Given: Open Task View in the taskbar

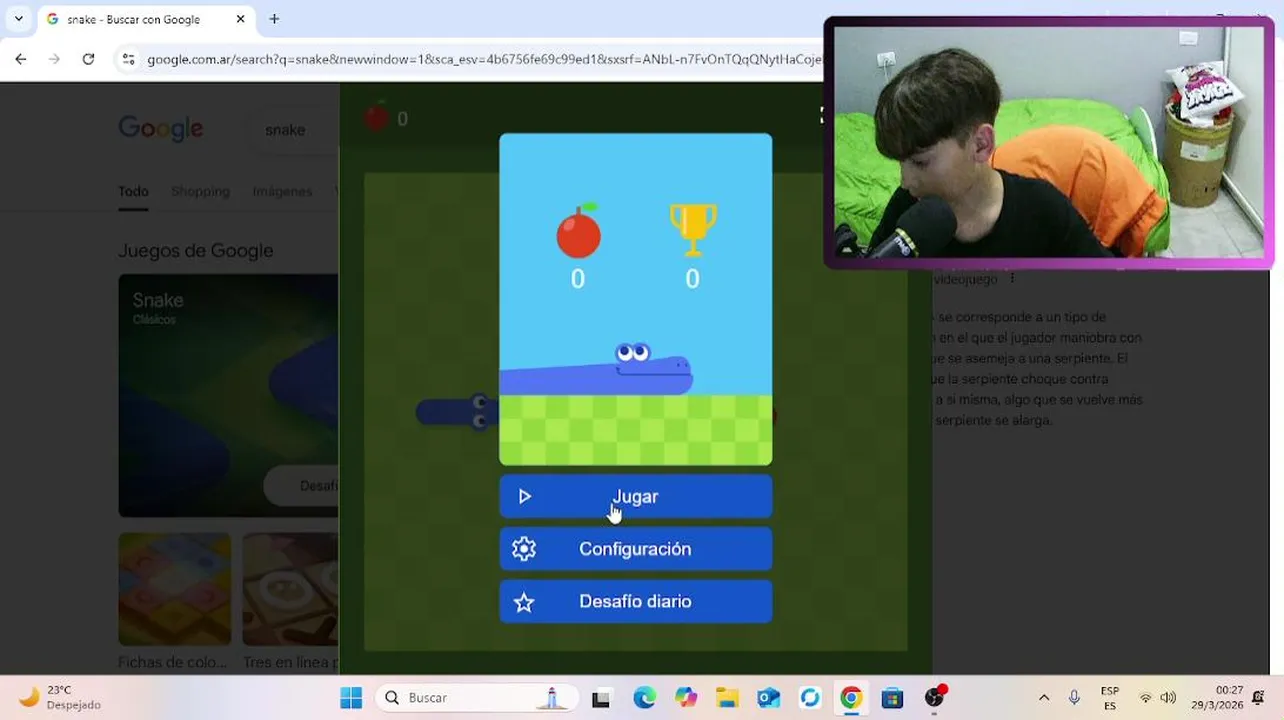Looking at the screenshot, I should coord(601,699).
